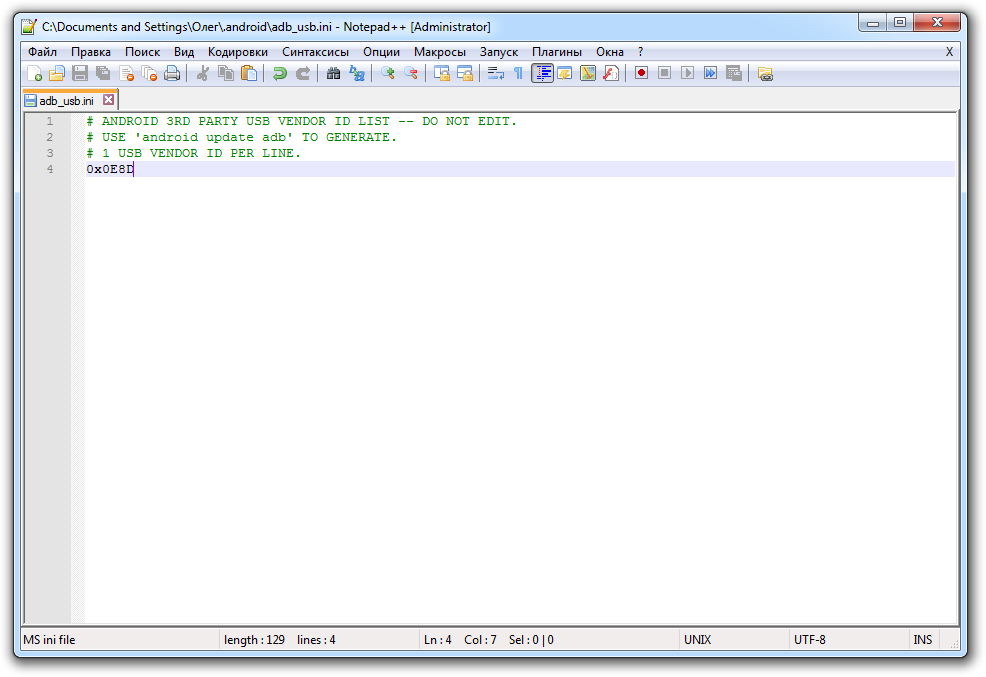
Task: Open the Плагины menu
Action: pyautogui.click(x=557, y=52)
